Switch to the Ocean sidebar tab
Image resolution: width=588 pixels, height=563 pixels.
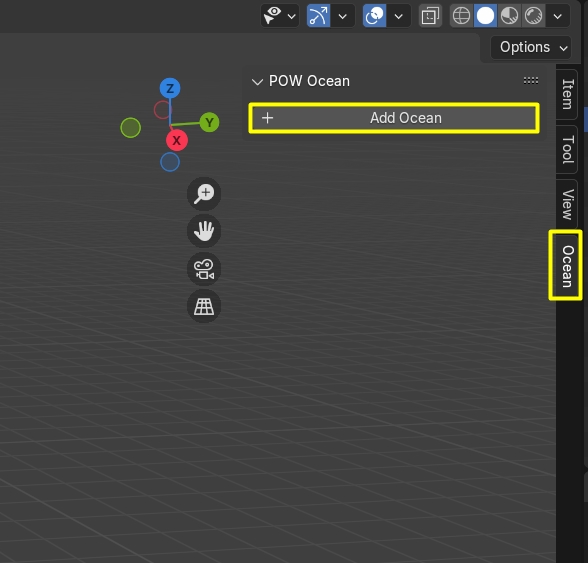(x=567, y=266)
